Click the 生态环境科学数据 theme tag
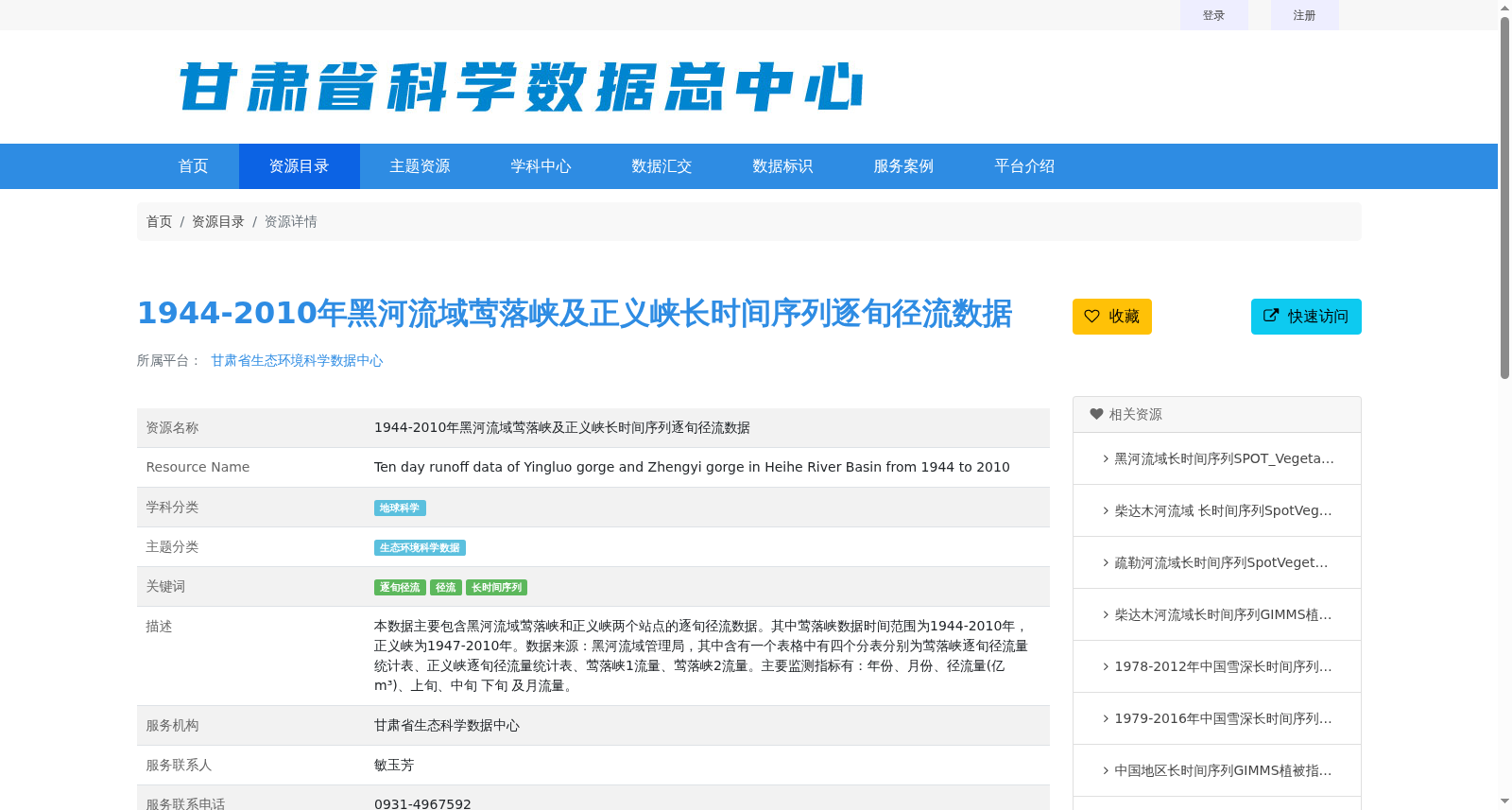 click(420, 547)
